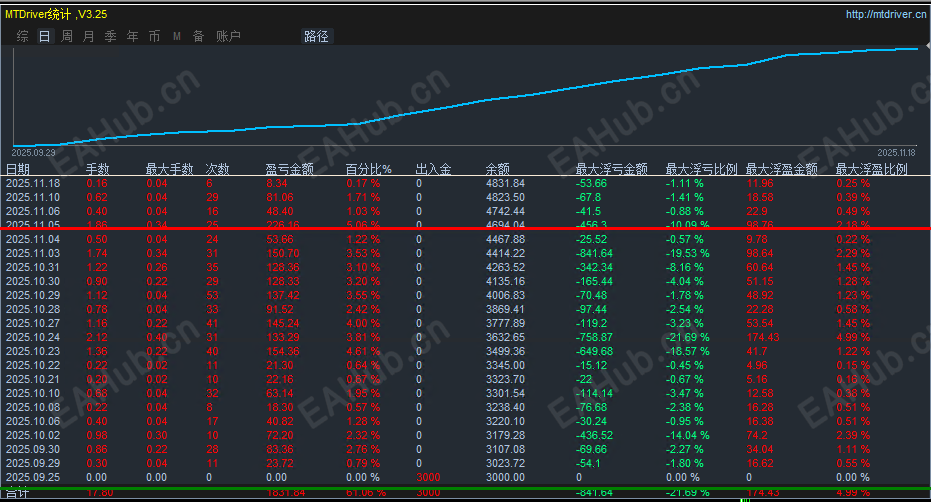Select the 2025.10.29 date row
This screenshot has height=502, width=931.
[466, 295]
